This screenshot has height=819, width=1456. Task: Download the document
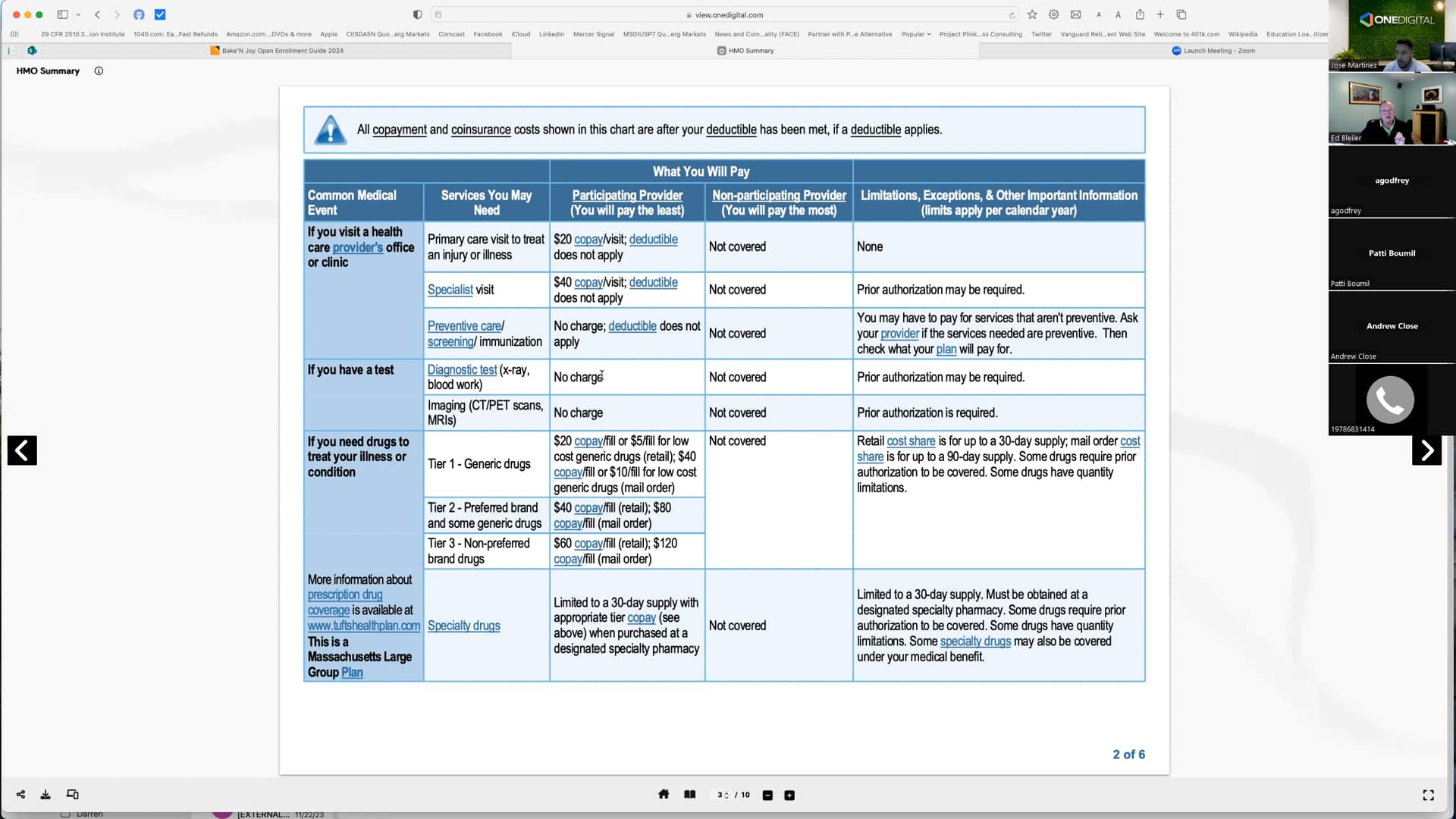point(45,794)
